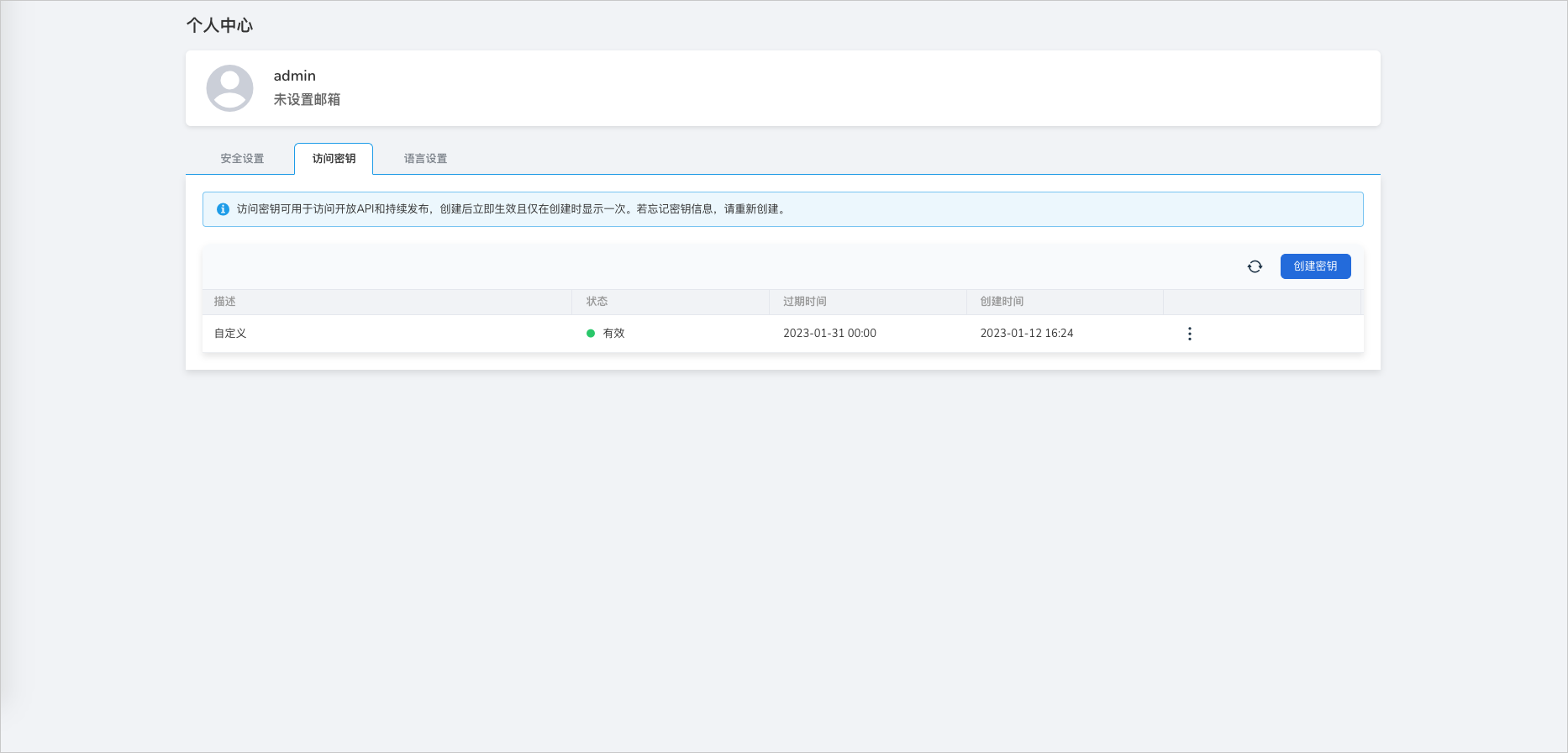Click the 未设置邮箱 text

[307, 99]
